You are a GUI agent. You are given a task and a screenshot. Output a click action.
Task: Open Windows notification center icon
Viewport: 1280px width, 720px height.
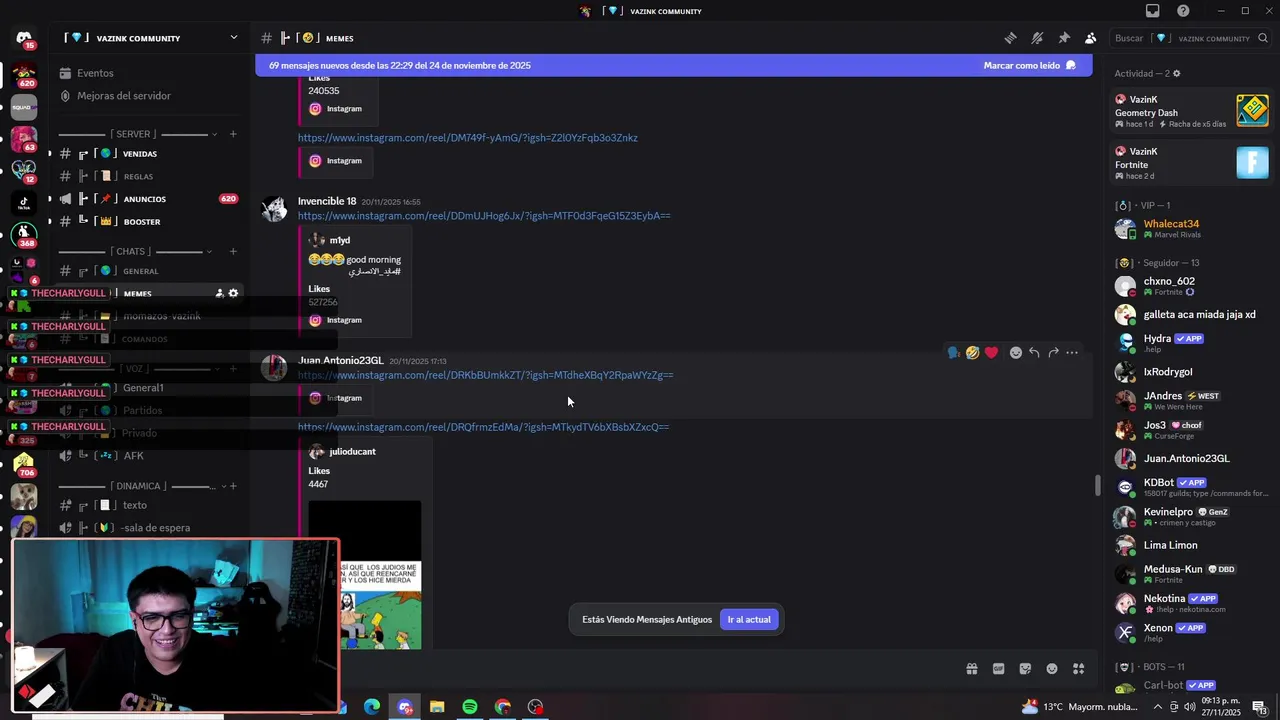1259,707
